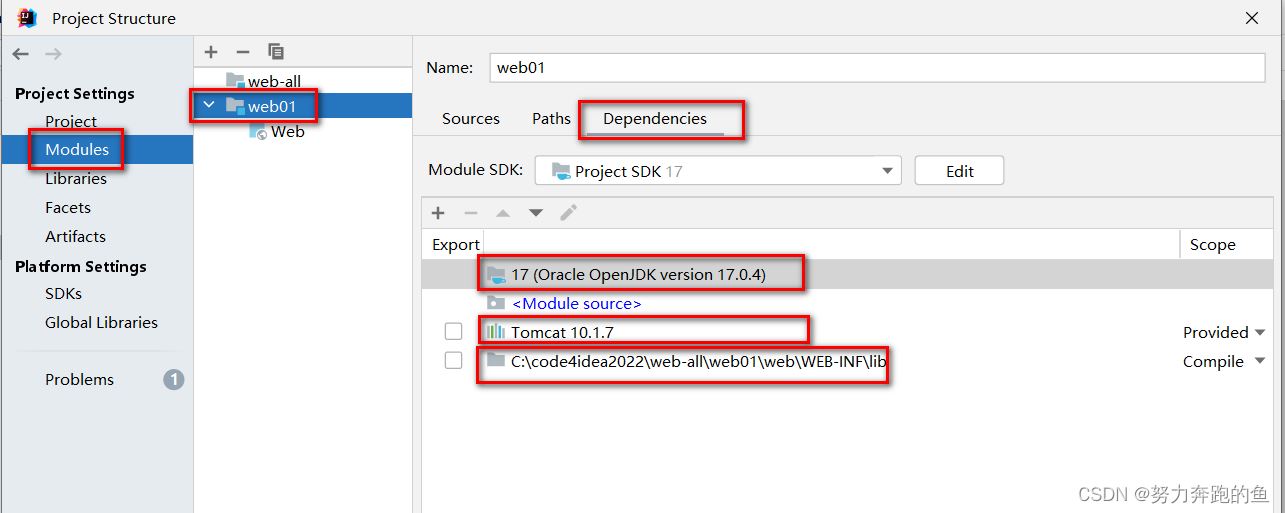The image size is (1285, 513).
Task: Select the web-all module in tree
Action: tap(274, 81)
